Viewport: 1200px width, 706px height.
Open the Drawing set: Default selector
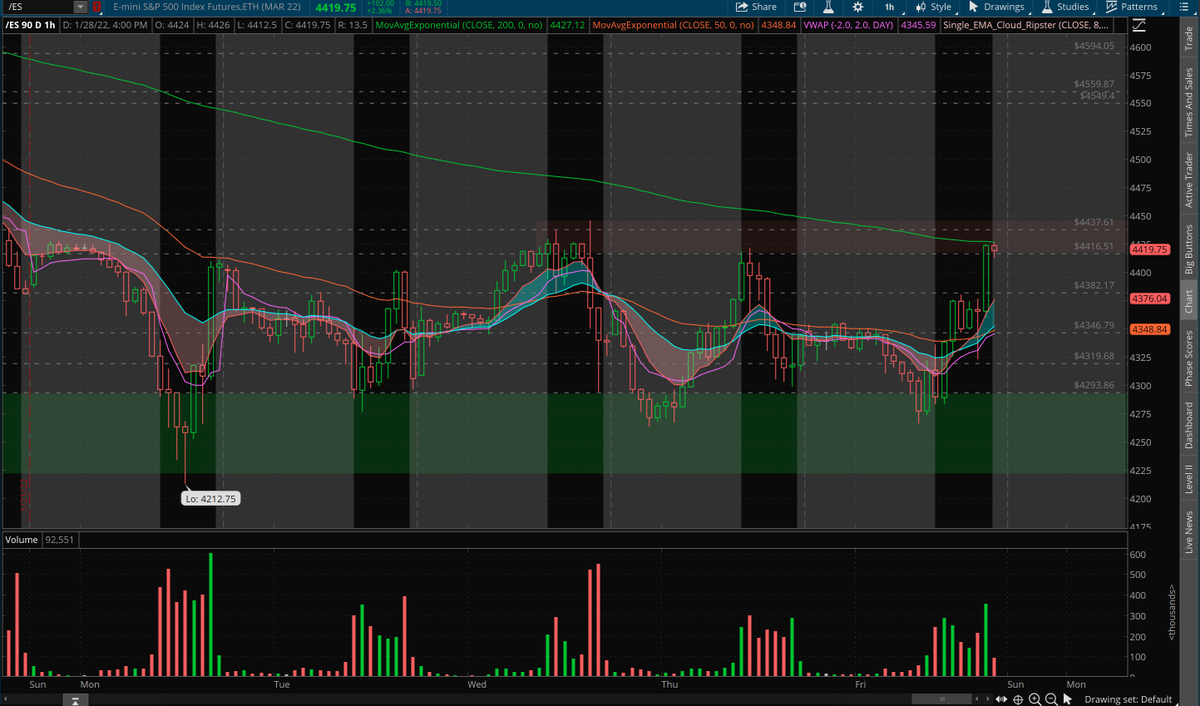pyautogui.click(x=1128, y=699)
